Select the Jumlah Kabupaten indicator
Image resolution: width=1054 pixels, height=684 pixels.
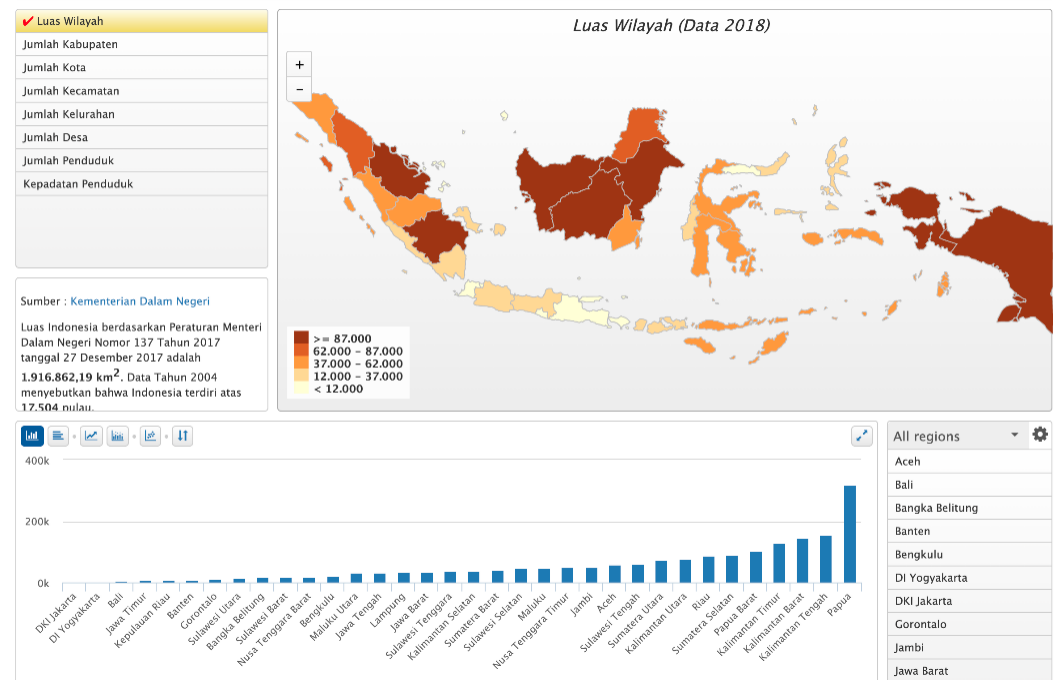coord(141,44)
